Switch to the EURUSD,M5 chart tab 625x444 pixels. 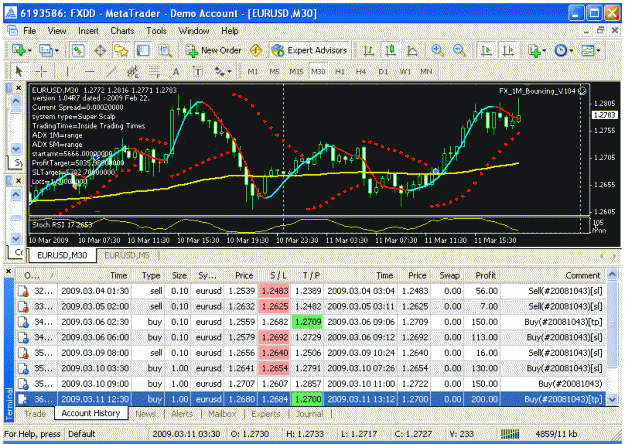[127, 255]
